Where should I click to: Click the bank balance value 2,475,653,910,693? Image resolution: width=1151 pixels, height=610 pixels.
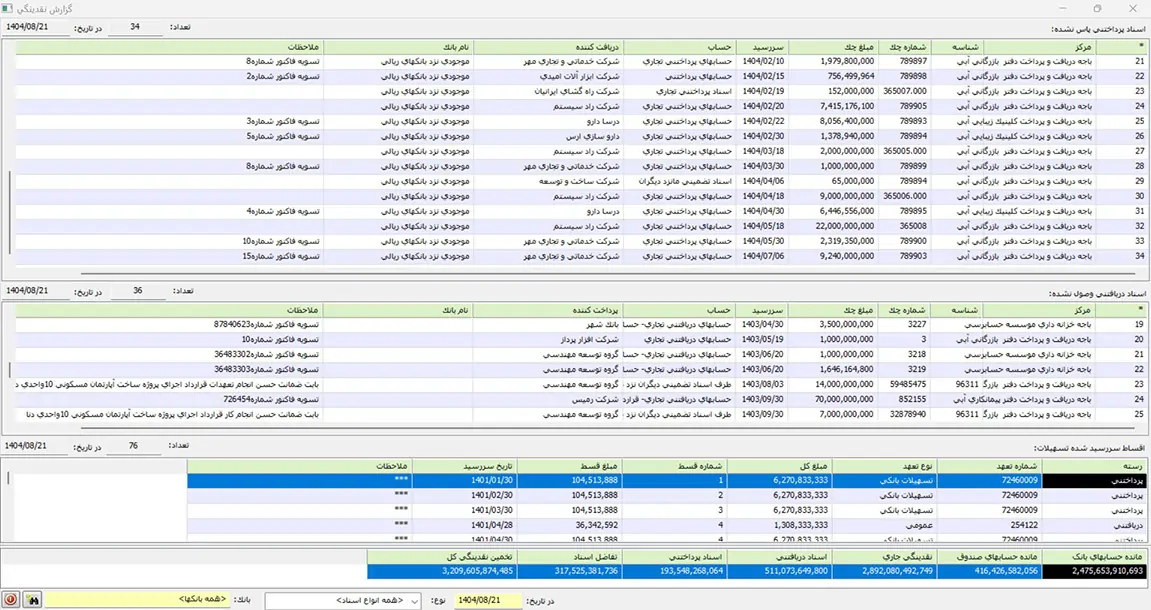pyautogui.click(x=1096, y=571)
